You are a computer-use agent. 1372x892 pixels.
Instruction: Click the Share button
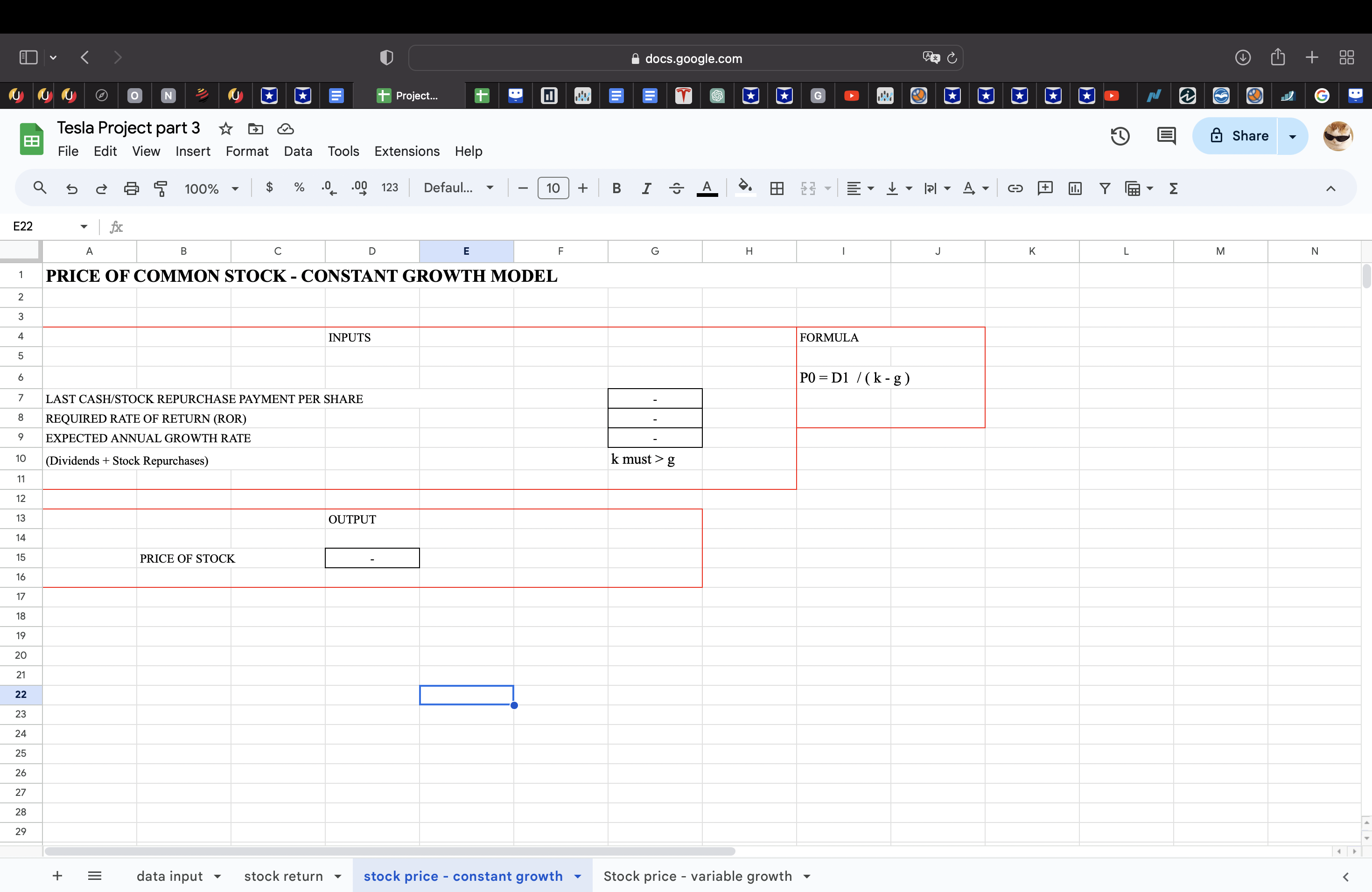point(1238,136)
